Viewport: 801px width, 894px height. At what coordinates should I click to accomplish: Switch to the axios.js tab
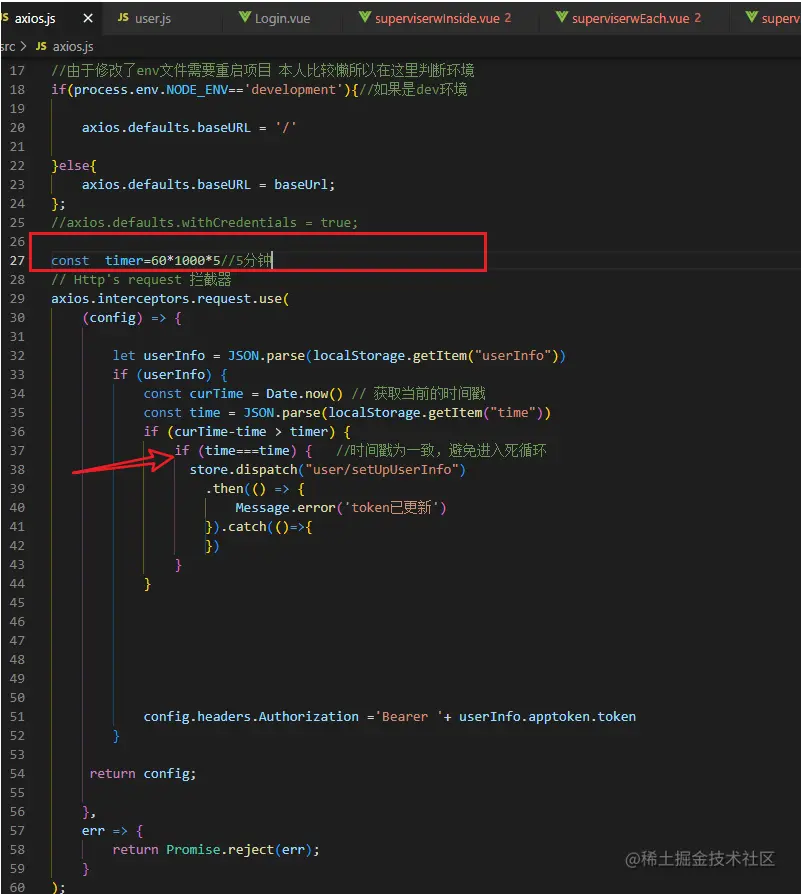(34, 18)
